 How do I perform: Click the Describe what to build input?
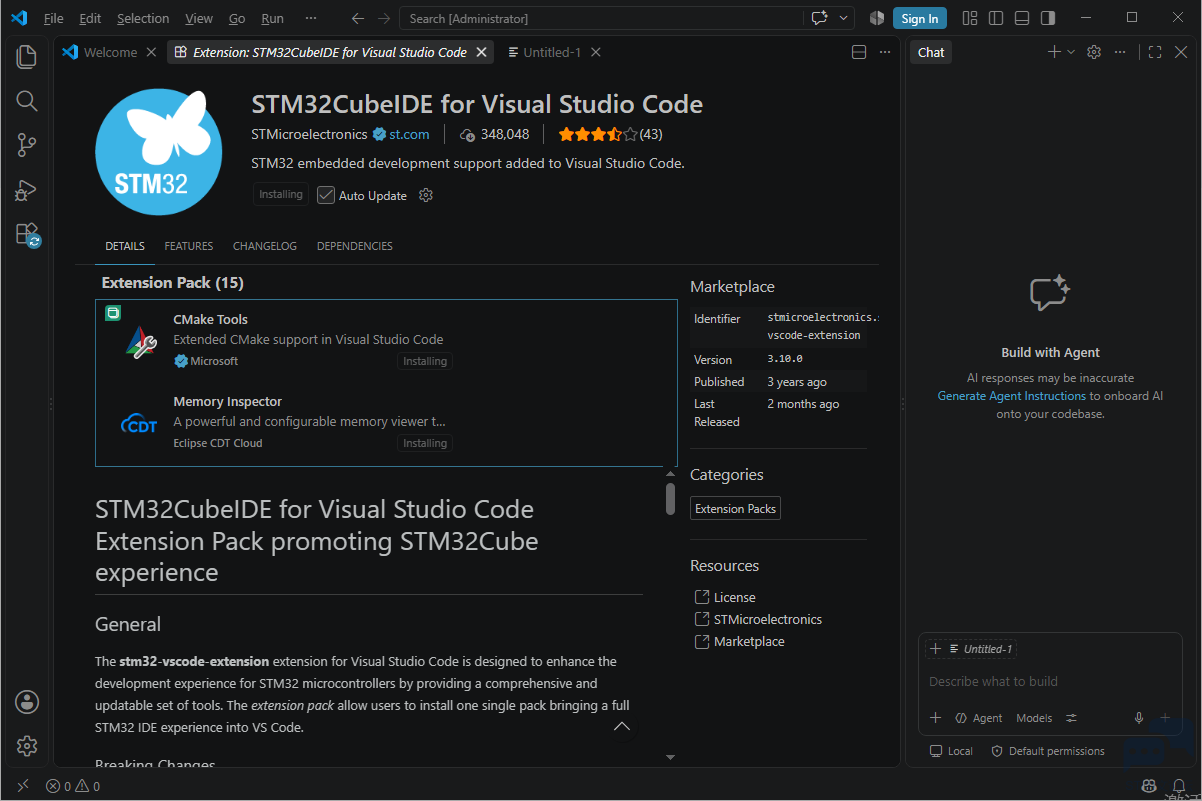point(1050,681)
